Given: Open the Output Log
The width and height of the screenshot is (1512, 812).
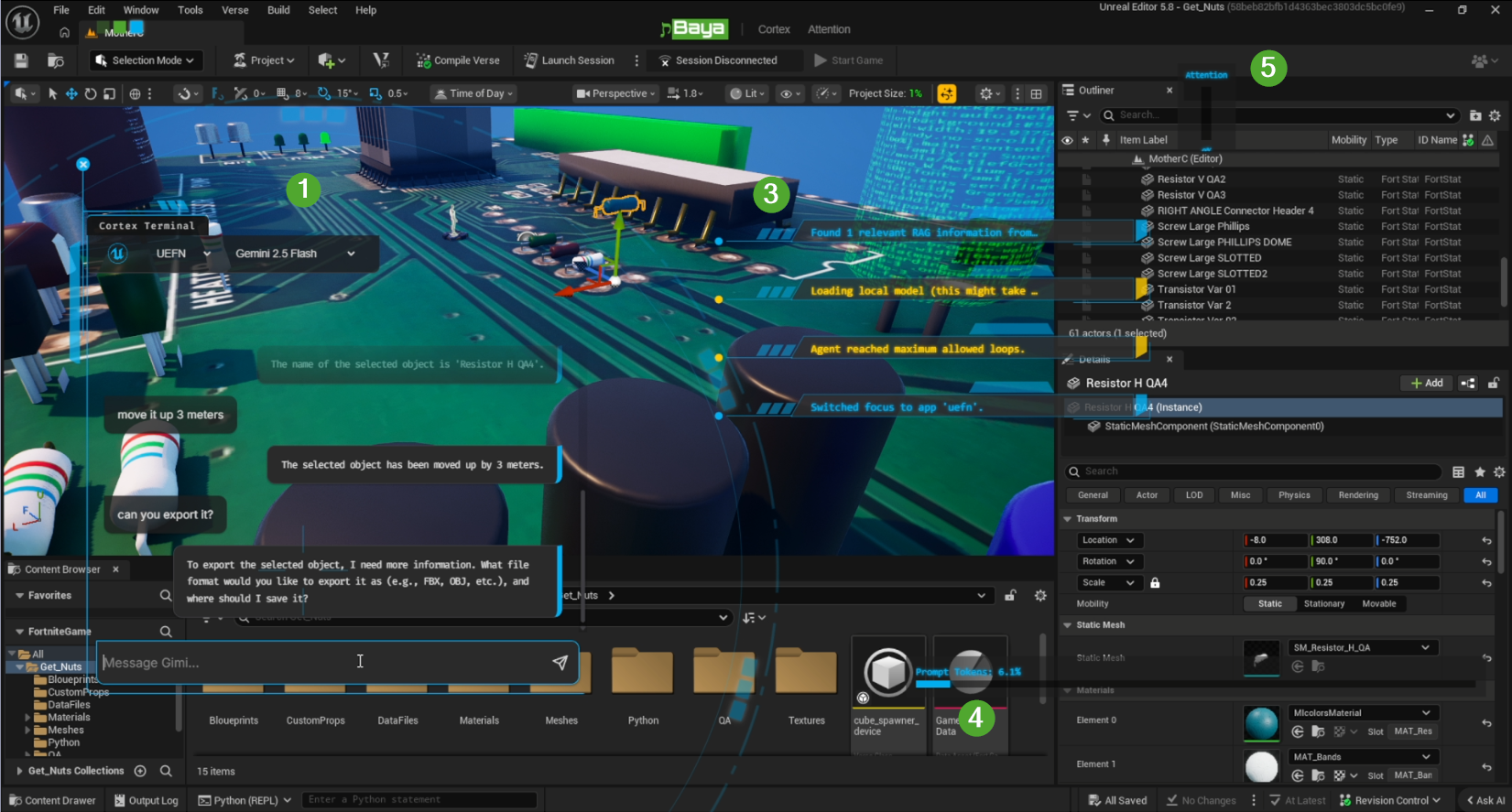Looking at the screenshot, I should (x=146, y=800).
